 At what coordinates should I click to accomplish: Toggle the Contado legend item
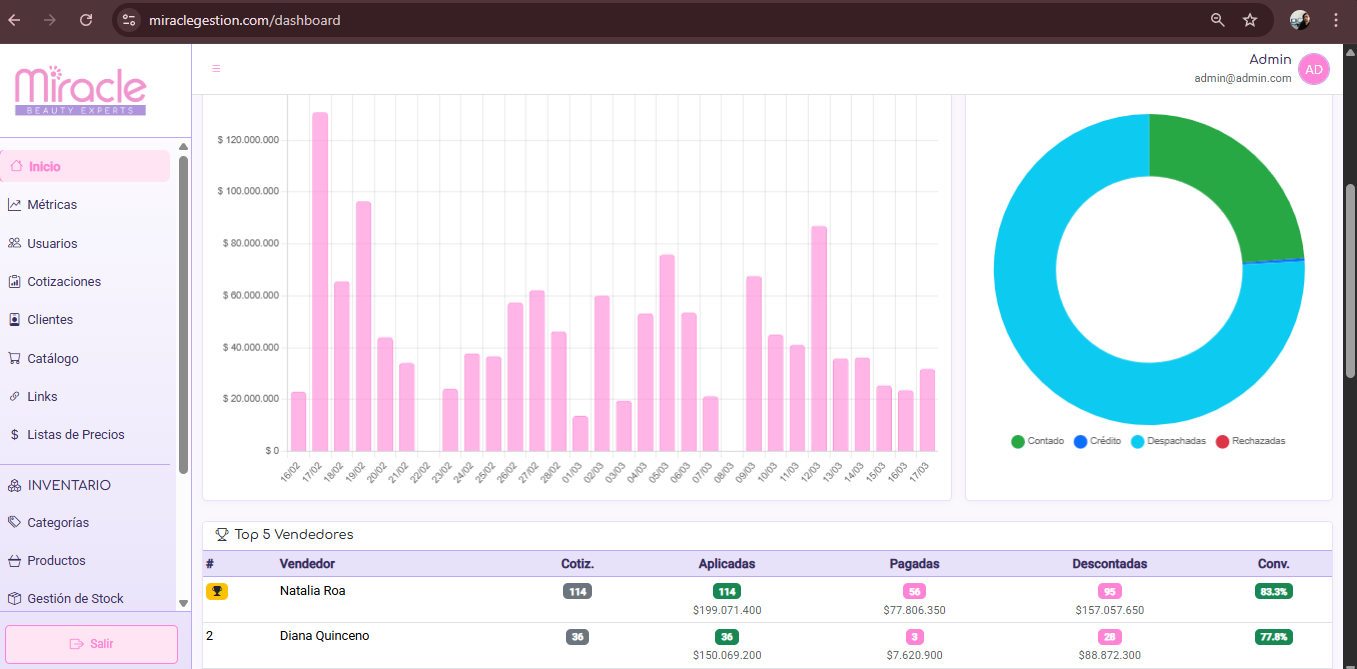1037,441
